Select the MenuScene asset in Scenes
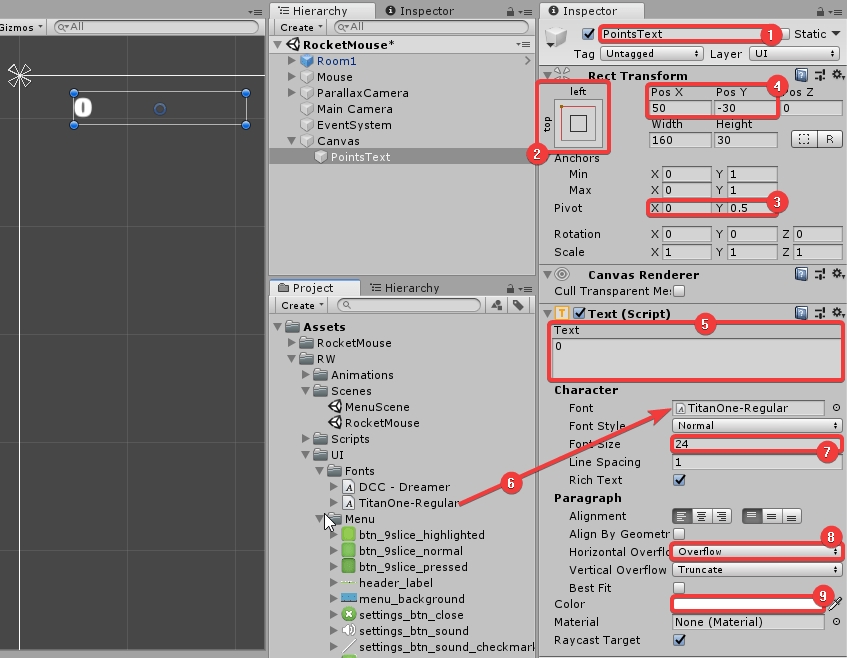This screenshot has width=847, height=658. tap(377, 407)
